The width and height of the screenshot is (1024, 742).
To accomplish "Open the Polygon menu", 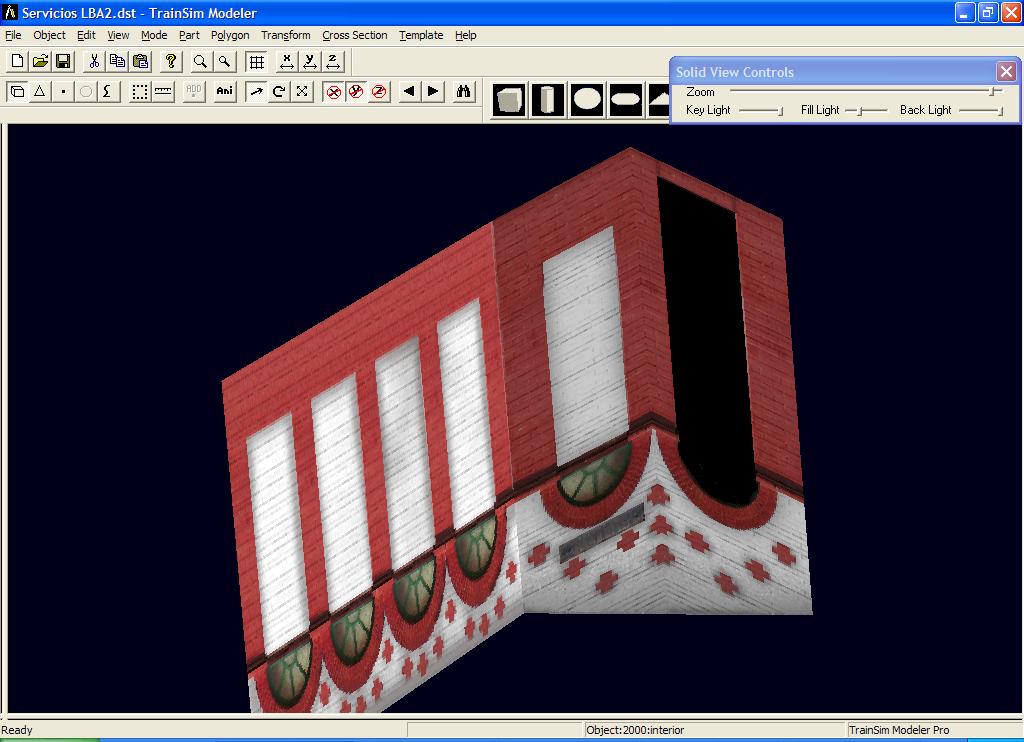I will click(230, 35).
